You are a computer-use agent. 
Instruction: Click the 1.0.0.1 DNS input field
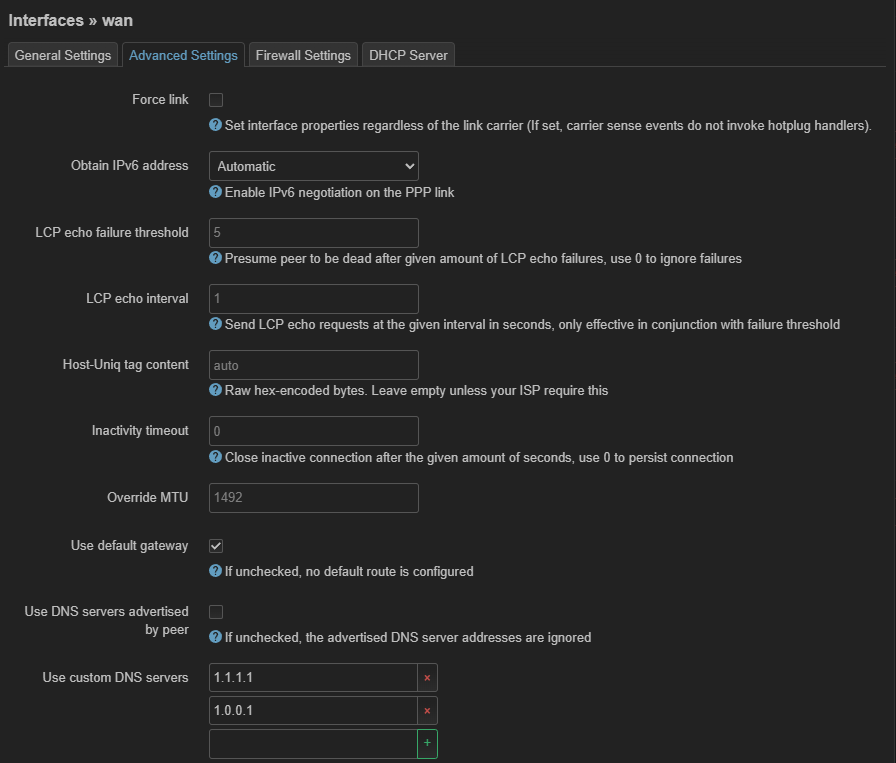pyautogui.click(x=313, y=711)
